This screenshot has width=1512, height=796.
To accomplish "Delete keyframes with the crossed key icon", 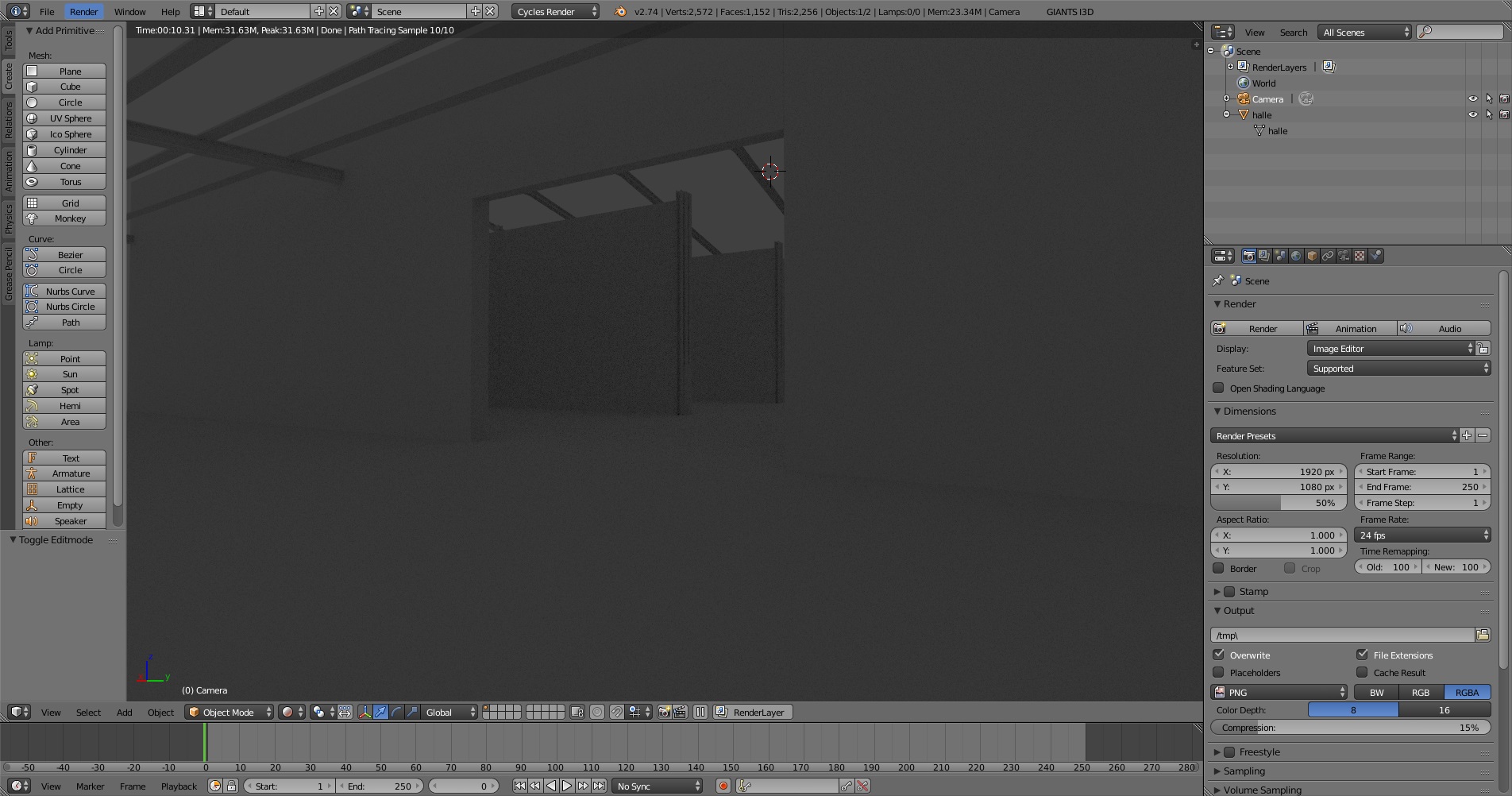I will click(x=862, y=786).
